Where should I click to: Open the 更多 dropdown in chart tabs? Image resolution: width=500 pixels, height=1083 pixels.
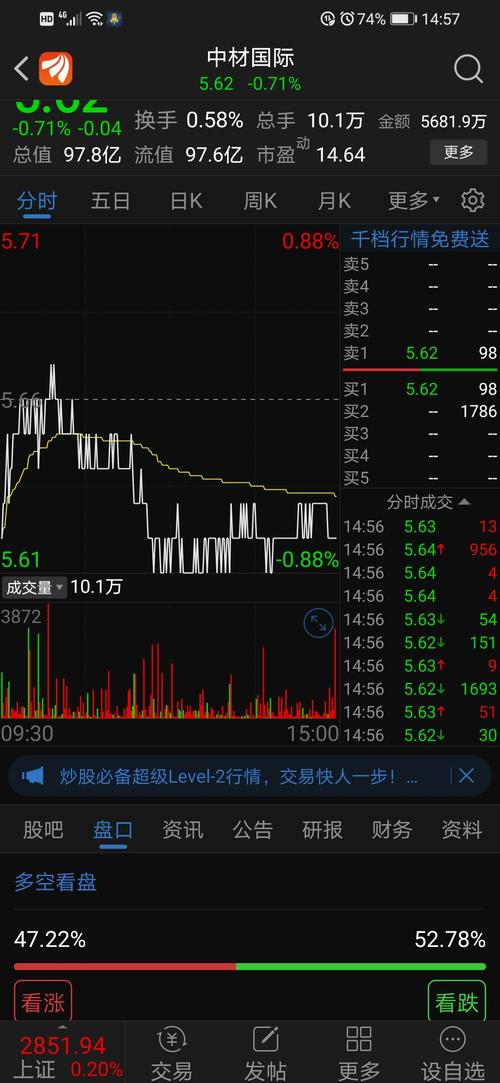(414, 201)
